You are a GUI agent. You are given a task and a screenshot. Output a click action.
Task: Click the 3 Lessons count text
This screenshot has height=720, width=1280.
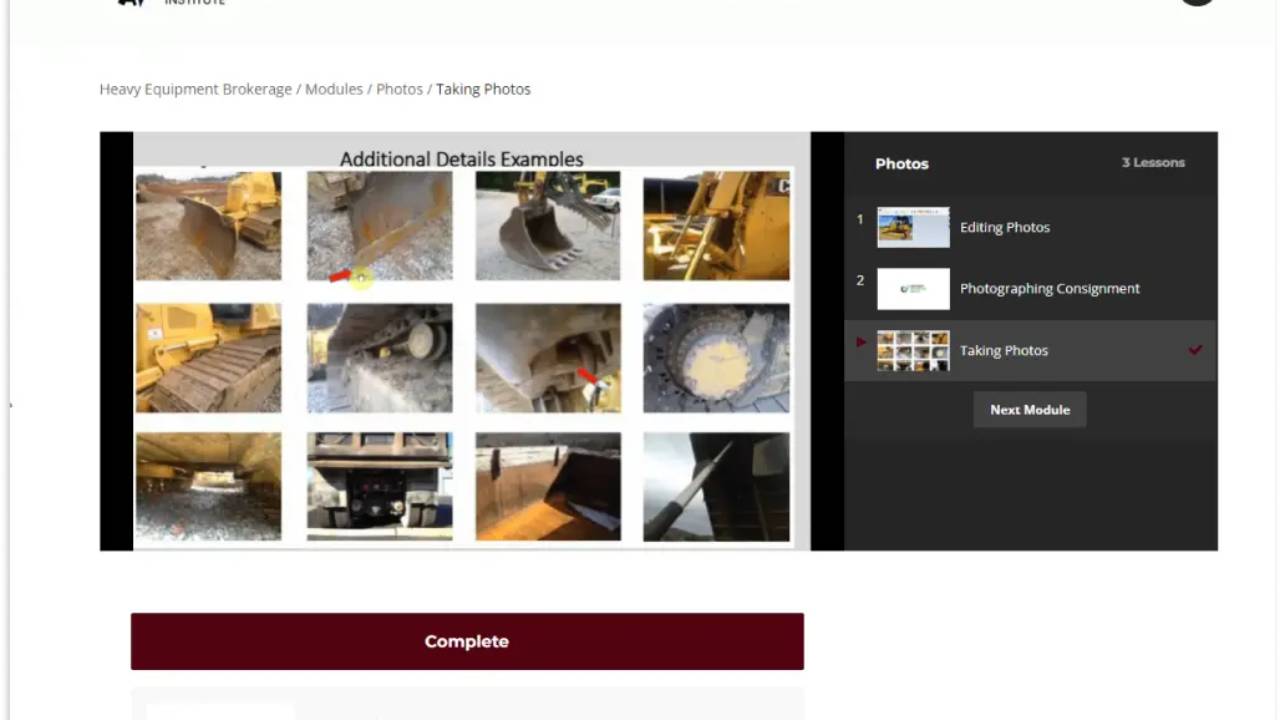coord(1153,162)
